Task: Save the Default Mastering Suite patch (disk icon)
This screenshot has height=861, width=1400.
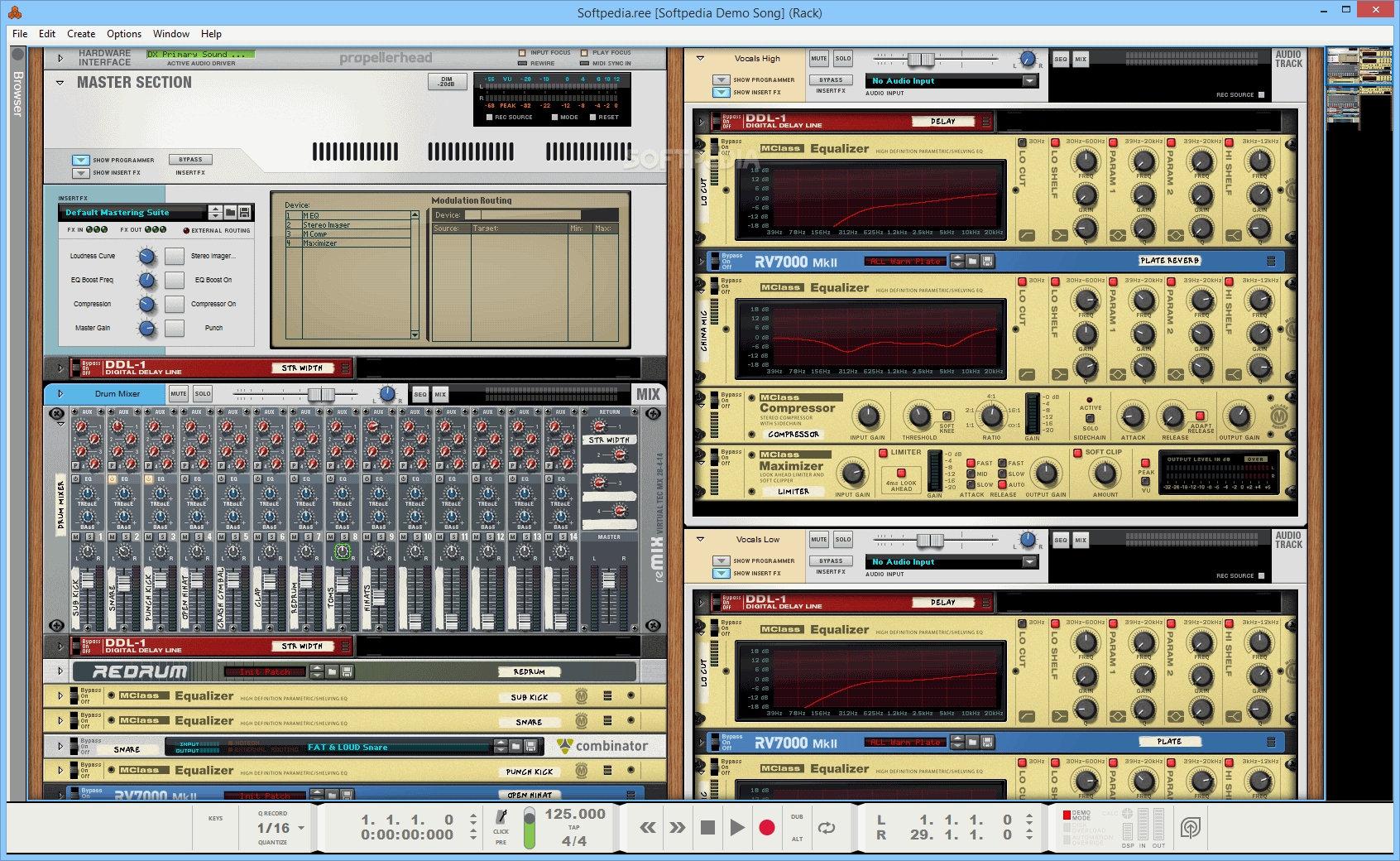Action: tap(244, 213)
